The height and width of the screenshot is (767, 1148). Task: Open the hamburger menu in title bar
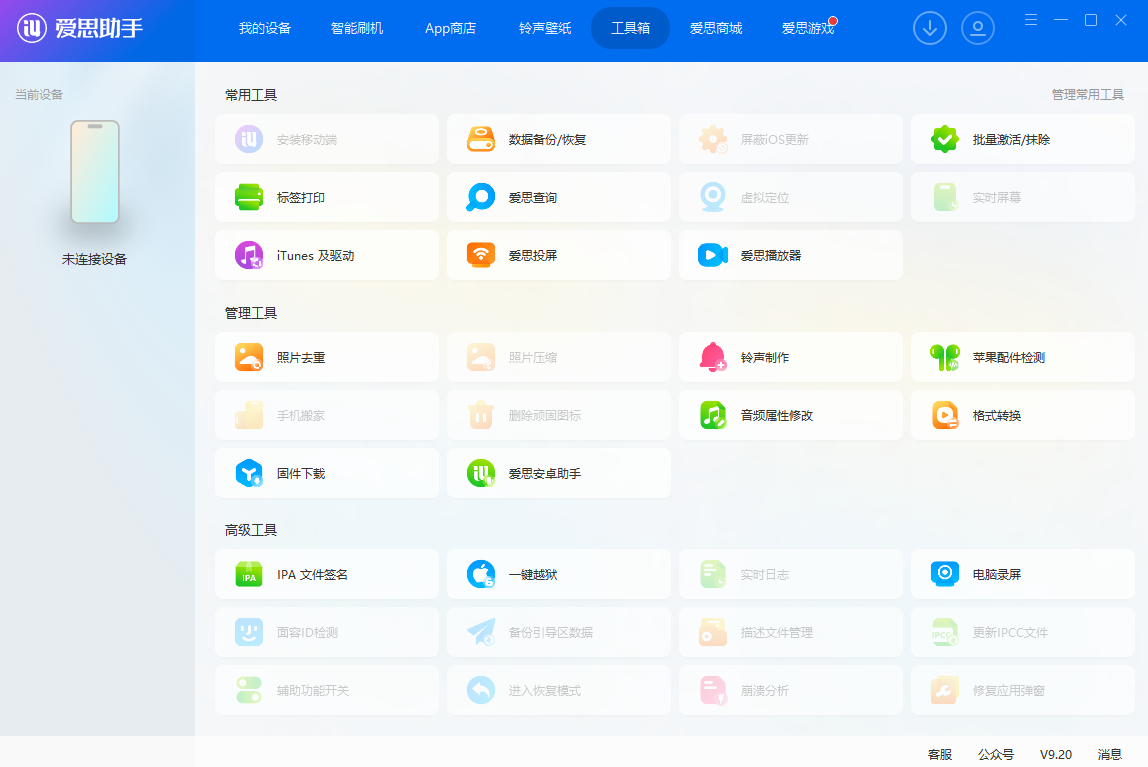1031,20
